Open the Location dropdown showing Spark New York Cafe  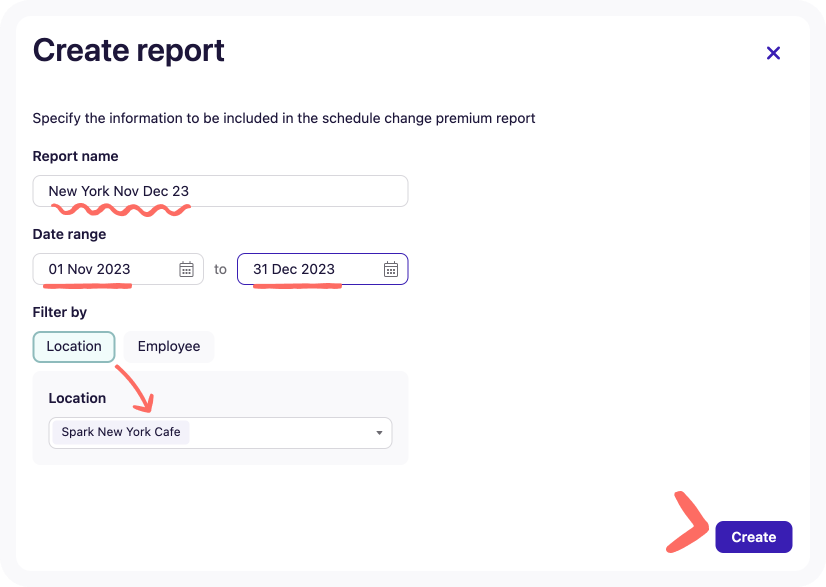pyautogui.click(x=220, y=432)
